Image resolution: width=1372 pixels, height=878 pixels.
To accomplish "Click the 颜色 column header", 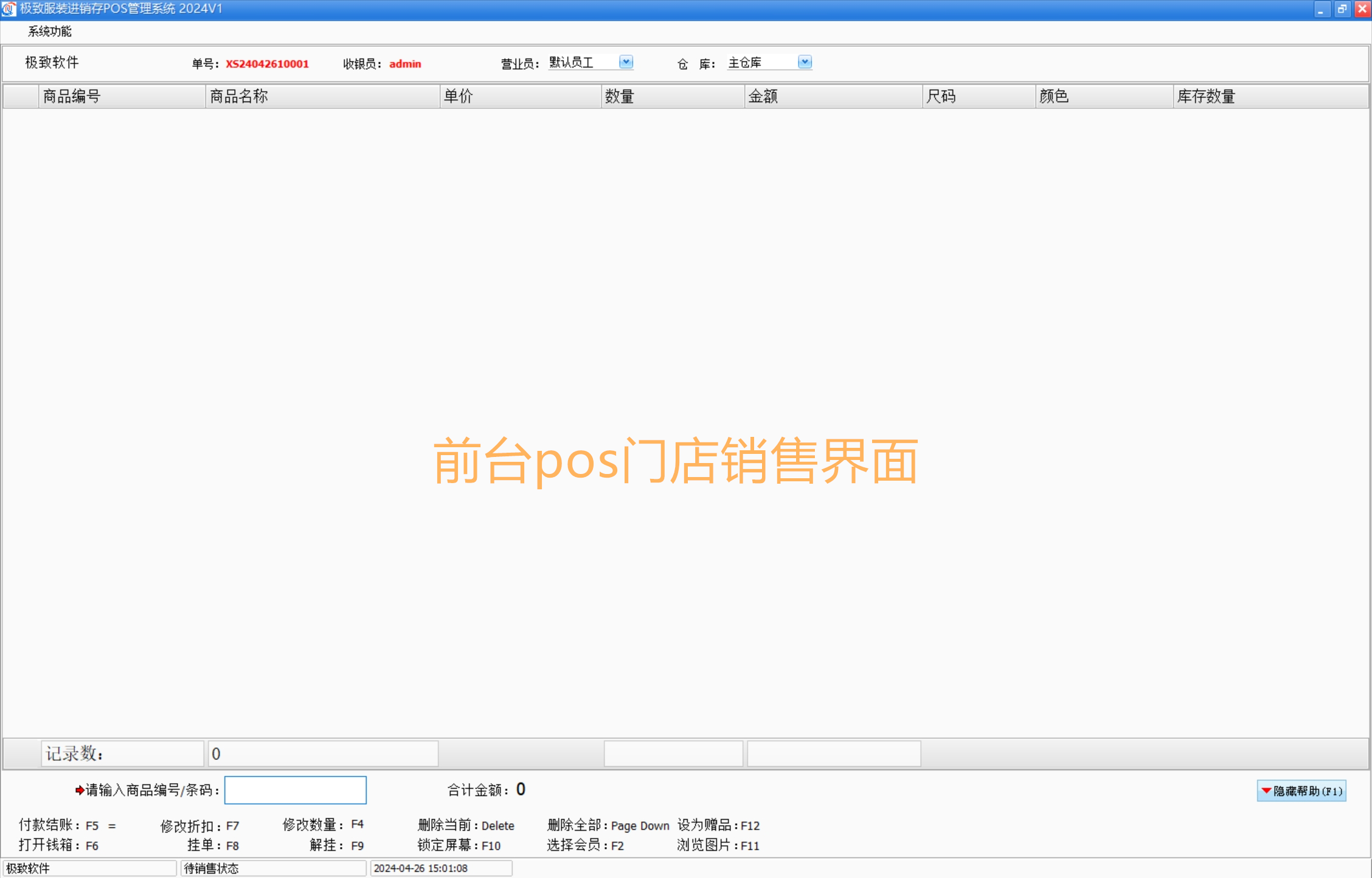I will pos(1104,96).
